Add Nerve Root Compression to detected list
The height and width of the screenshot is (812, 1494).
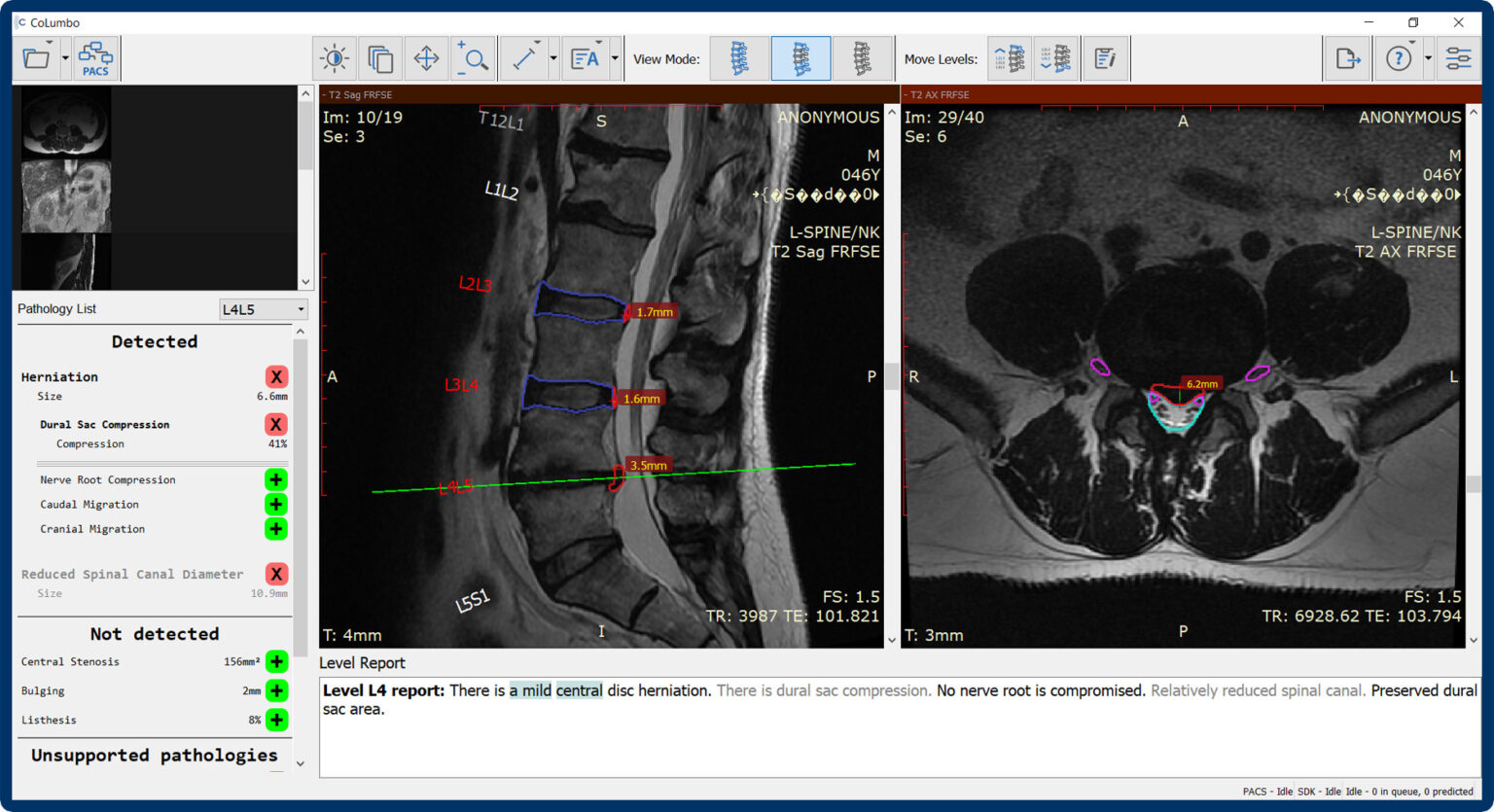(276, 479)
